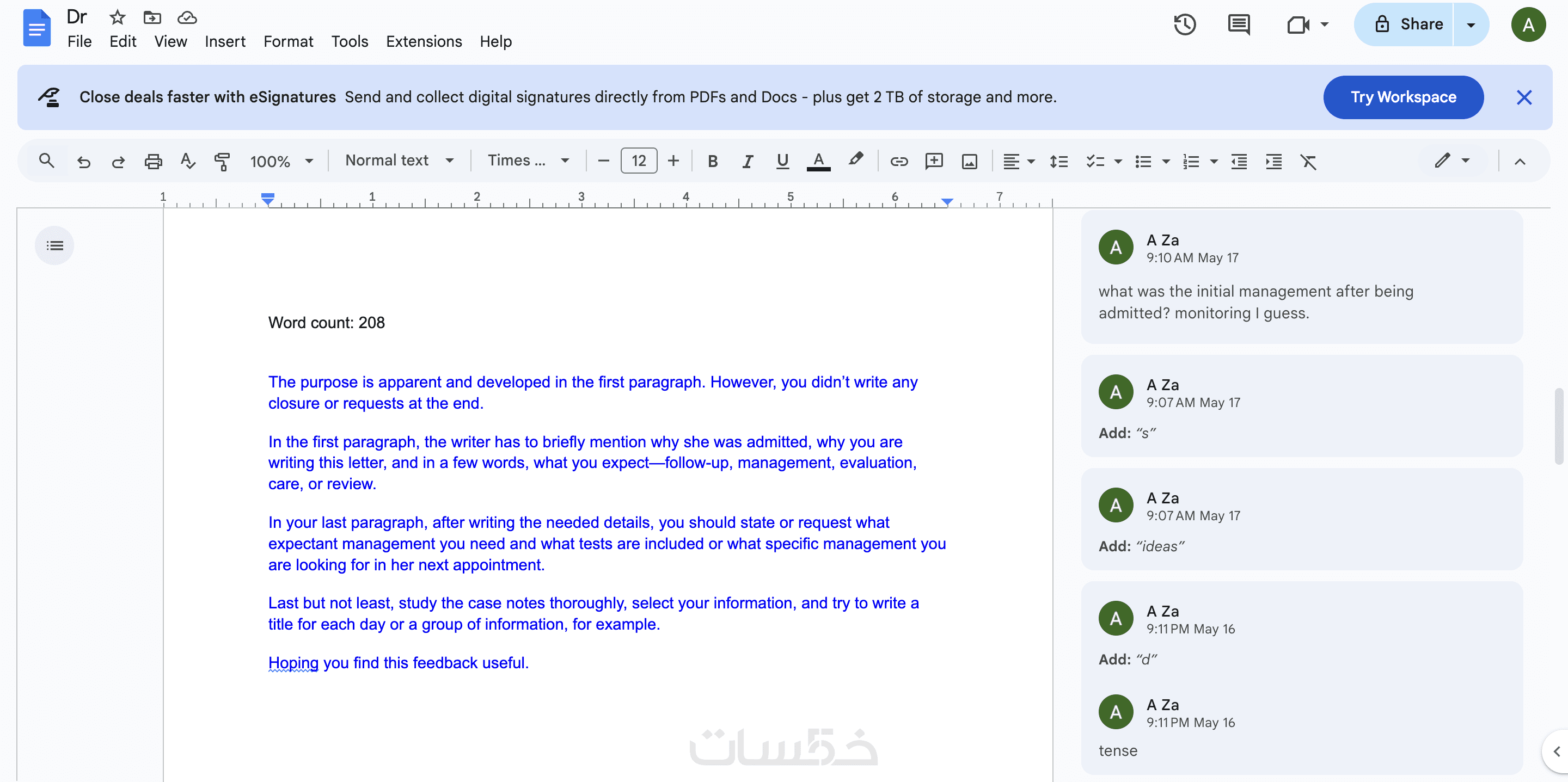Click the font size input field
Screen dimensions: 1568x782
639,161
